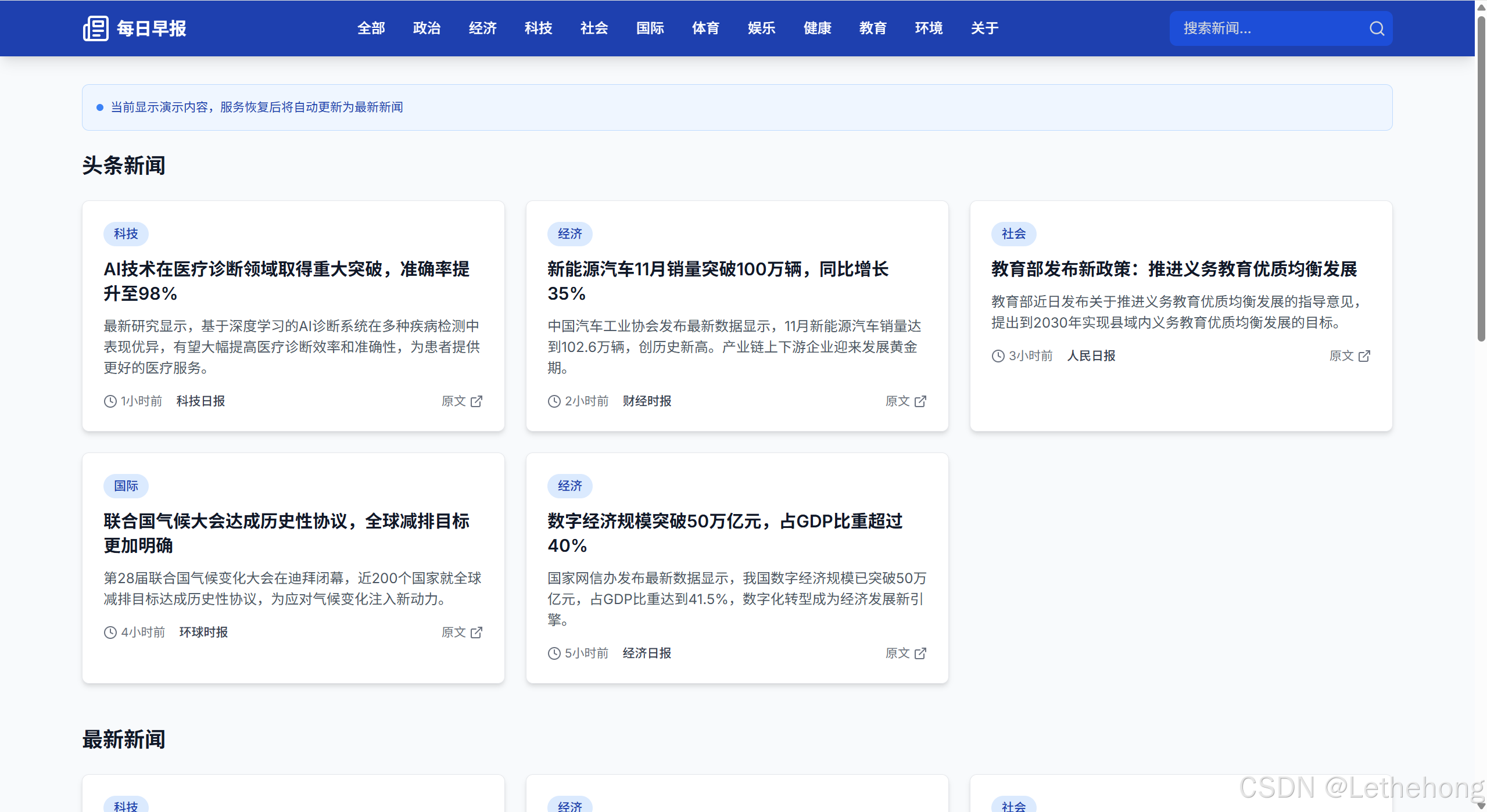Click the magnifier search icon
Viewport: 1487px width, 812px height.
pos(1377,28)
